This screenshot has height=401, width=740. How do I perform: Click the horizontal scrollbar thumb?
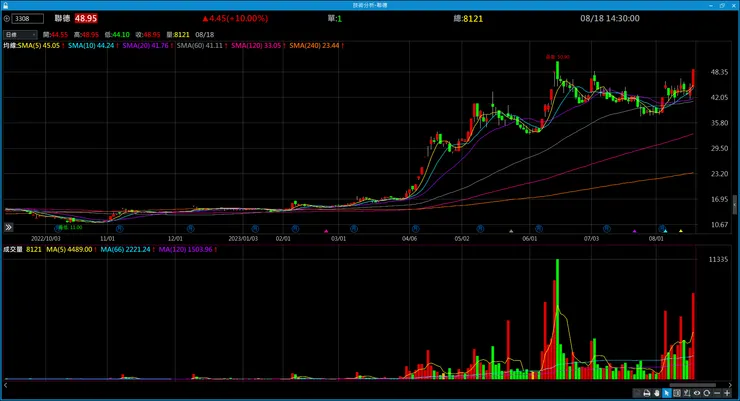click(692, 385)
